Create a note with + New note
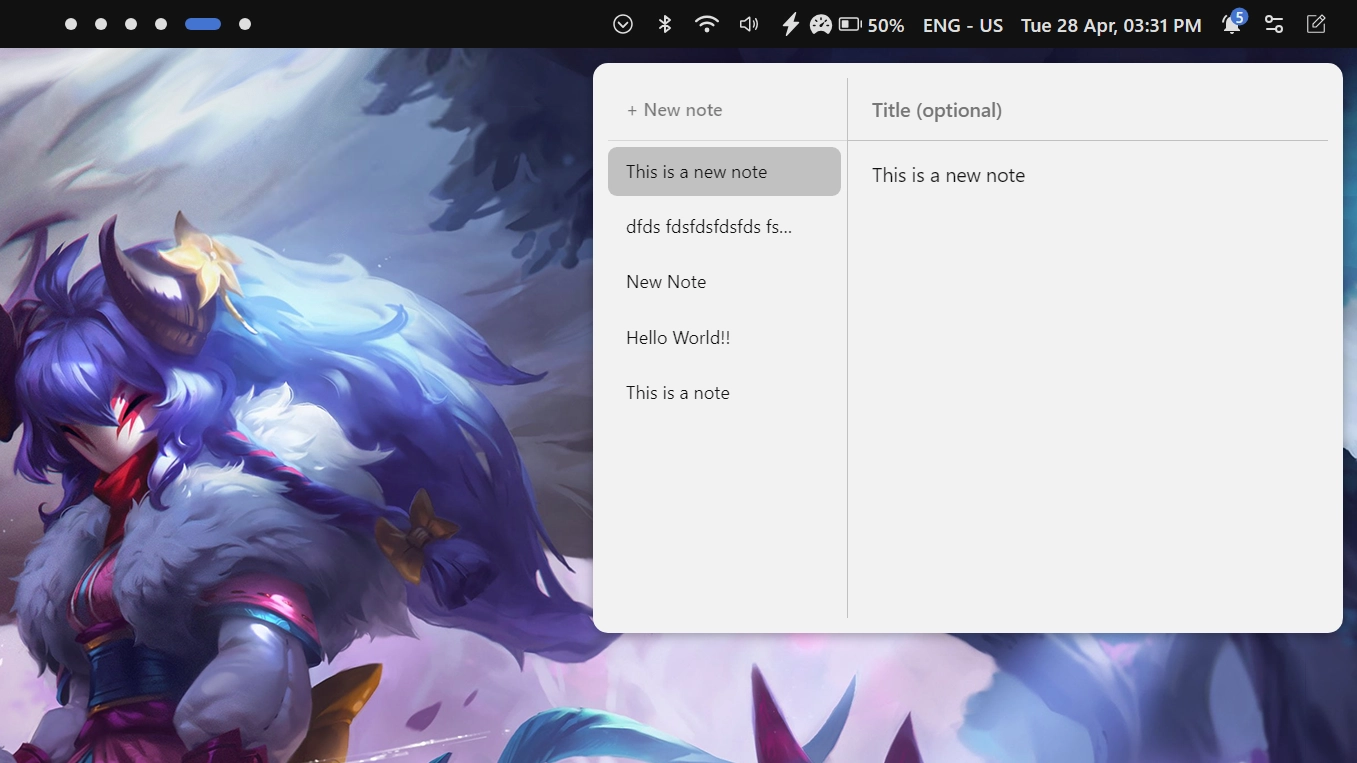Image resolution: width=1357 pixels, height=763 pixels. click(675, 110)
